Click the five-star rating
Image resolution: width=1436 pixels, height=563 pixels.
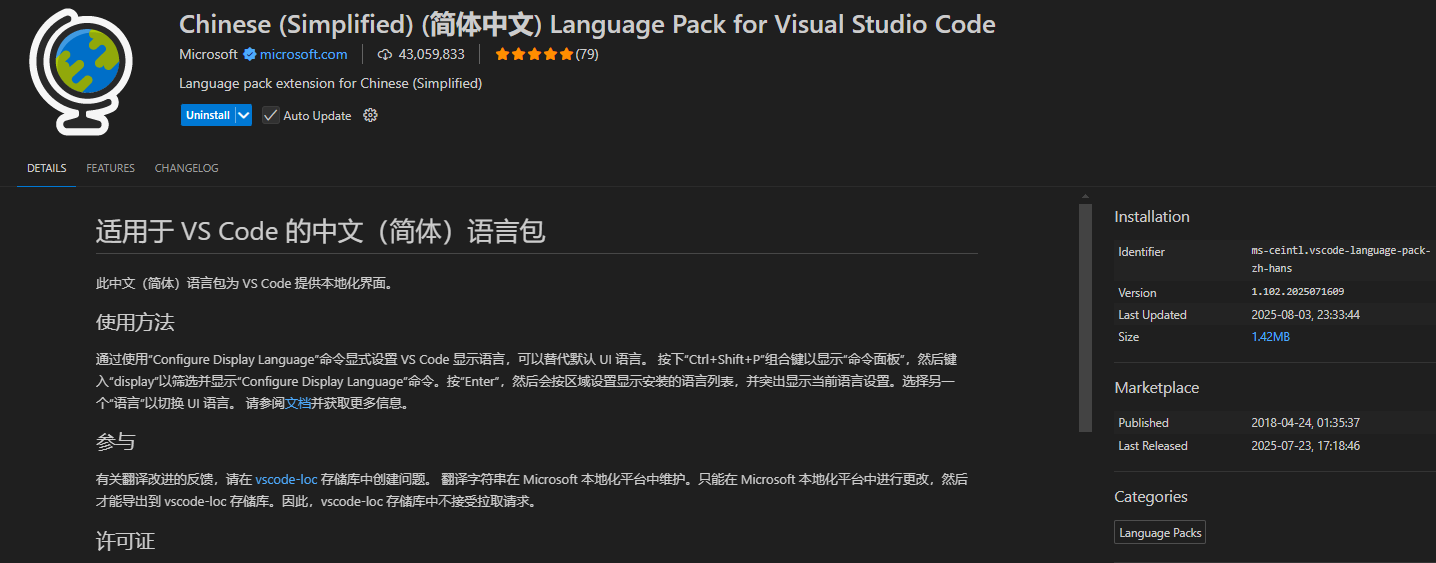pos(534,54)
